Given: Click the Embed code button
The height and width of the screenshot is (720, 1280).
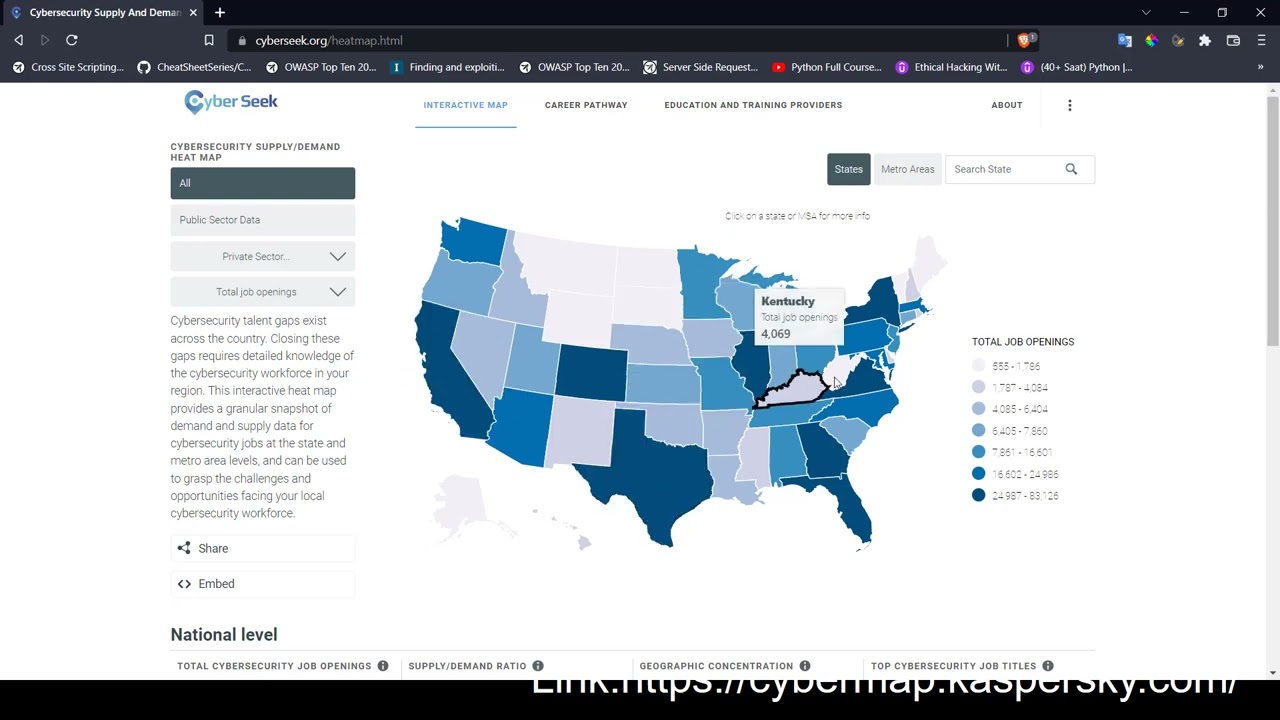Looking at the screenshot, I should pos(262,584).
